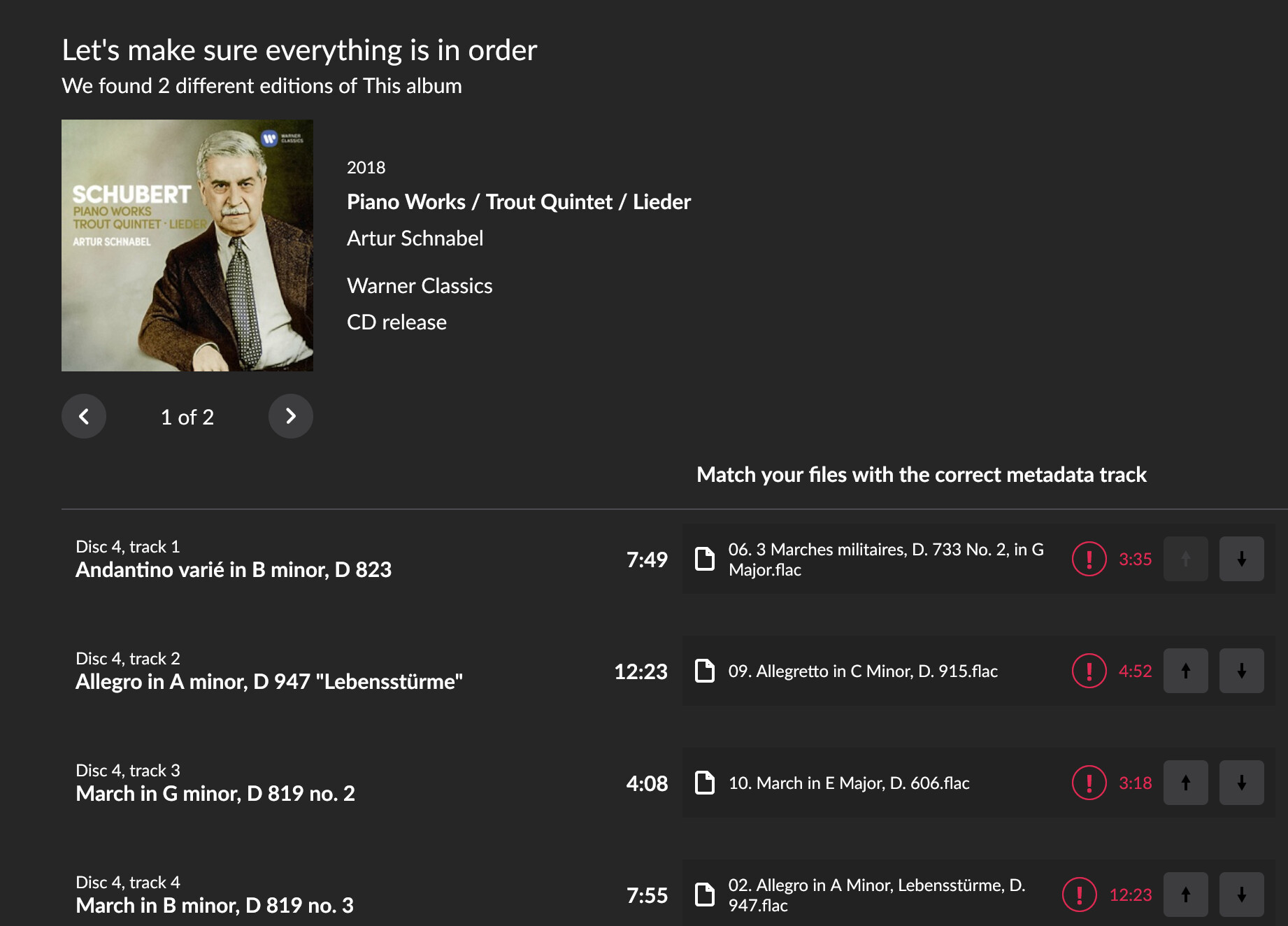Move the Allegretto in C Minor file down
The width and height of the screenshot is (1288, 926).
pyautogui.click(x=1241, y=671)
